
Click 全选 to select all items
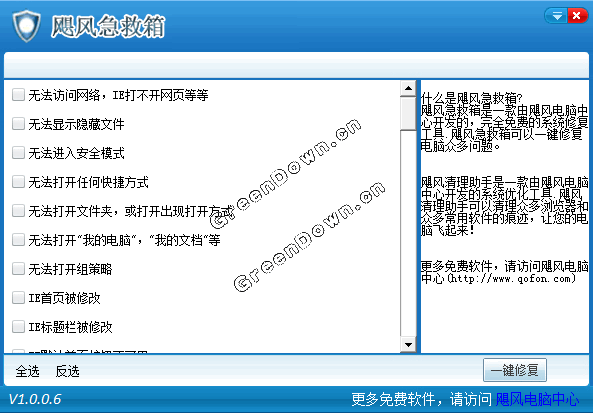tap(27, 371)
